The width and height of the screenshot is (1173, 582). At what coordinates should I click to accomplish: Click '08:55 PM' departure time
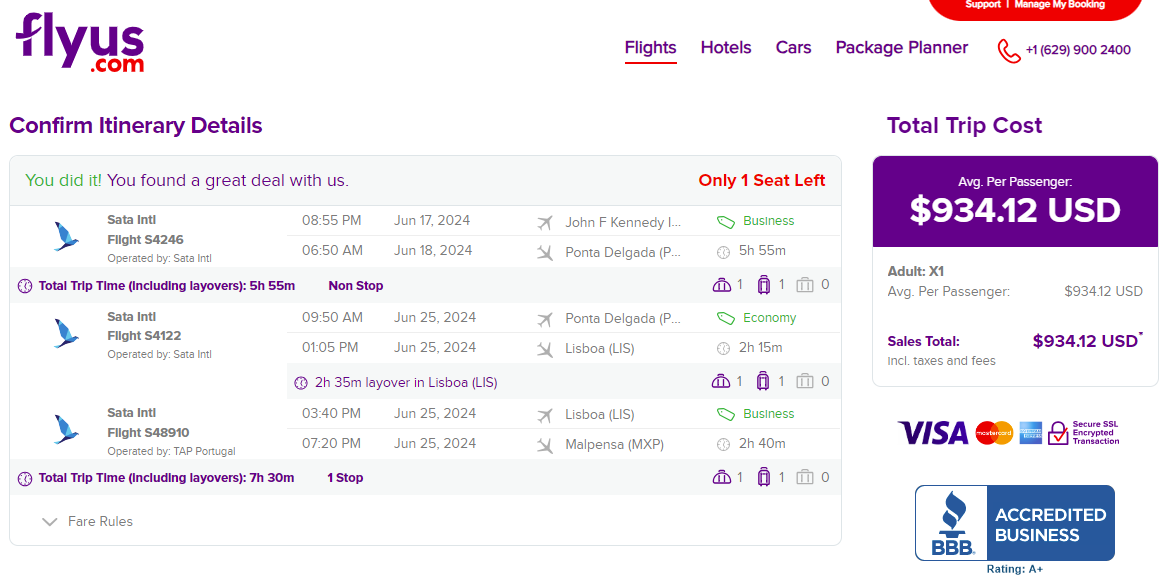click(331, 221)
